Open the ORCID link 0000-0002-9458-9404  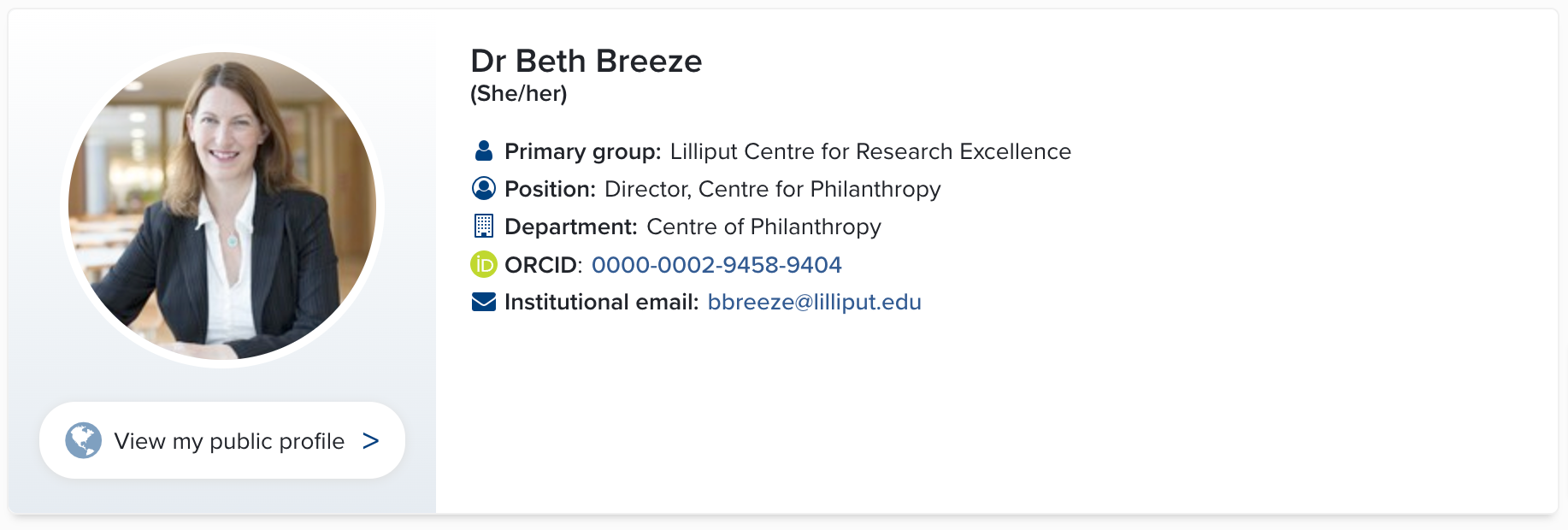[716, 265]
